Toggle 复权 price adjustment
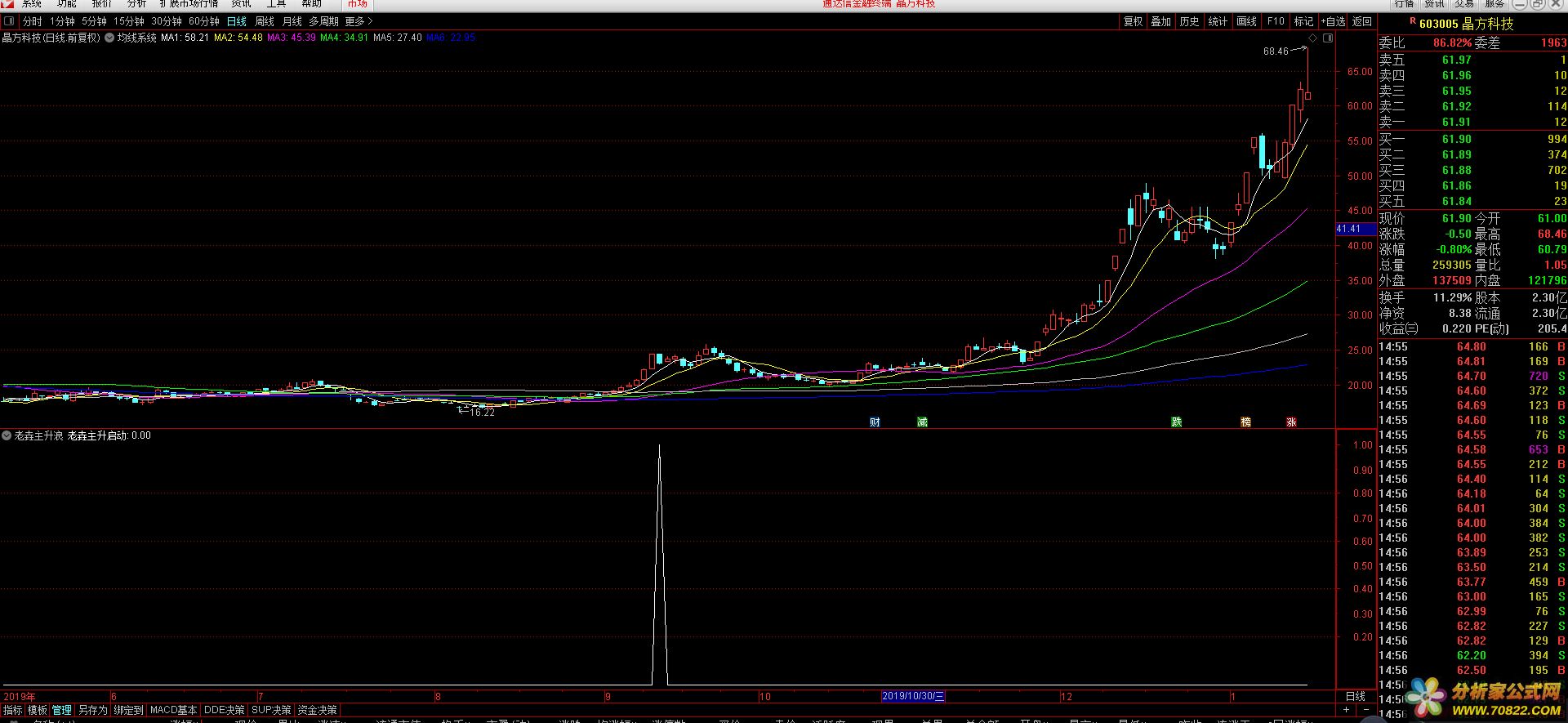This screenshot has height=723, width=1568. pos(1133,21)
